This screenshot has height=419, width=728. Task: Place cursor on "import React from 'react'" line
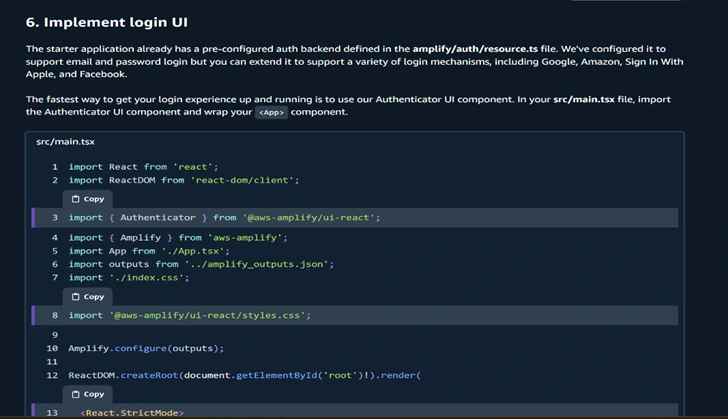coord(143,167)
